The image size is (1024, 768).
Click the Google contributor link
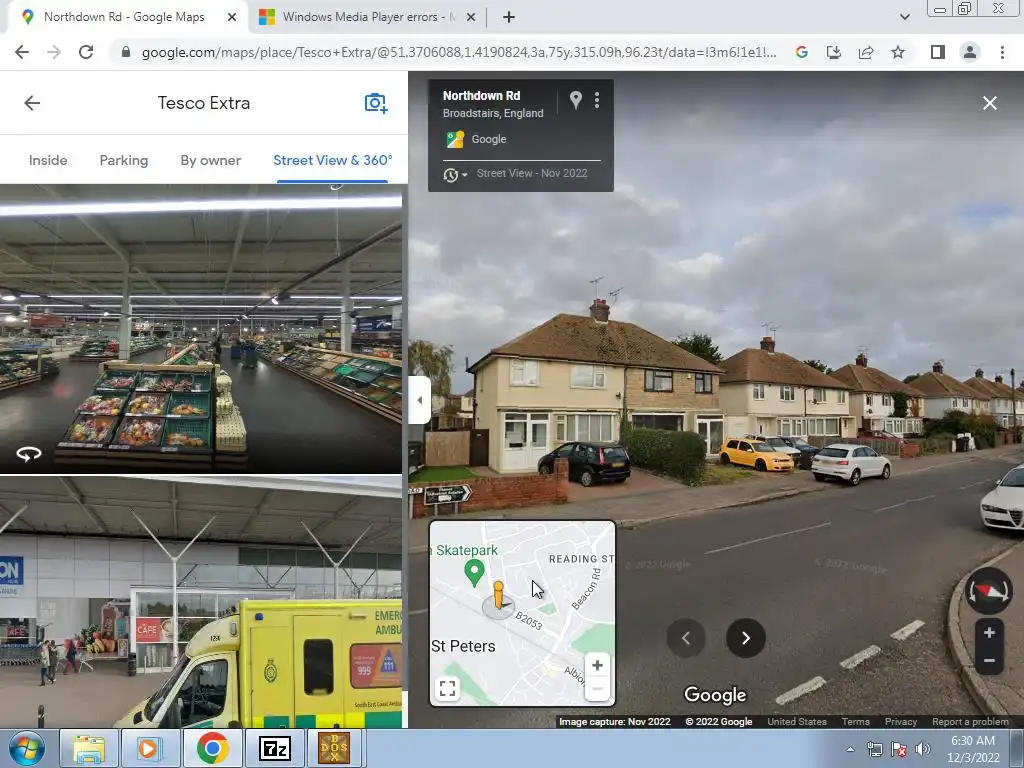pos(488,139)
